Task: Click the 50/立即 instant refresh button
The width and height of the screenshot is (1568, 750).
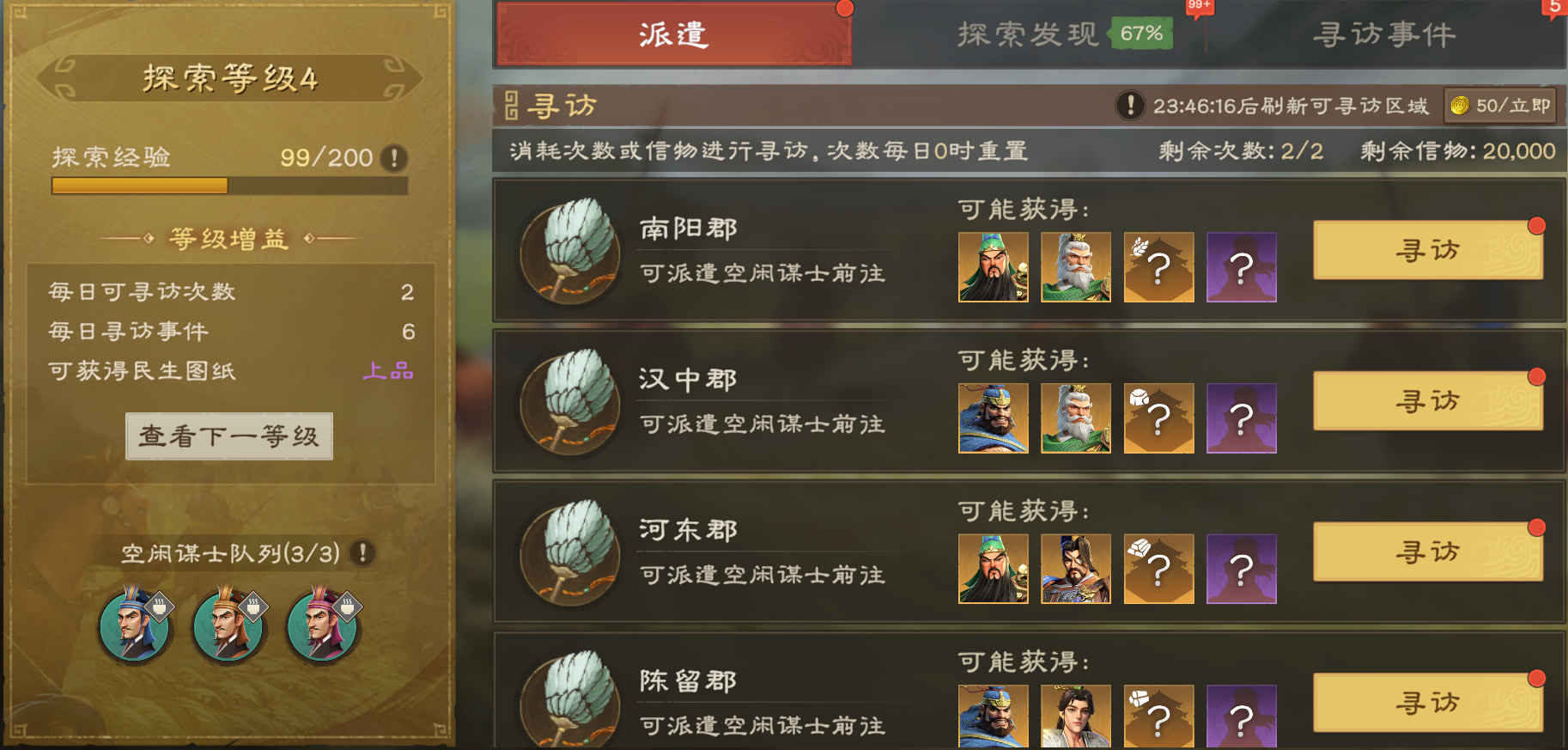Action: click(1500, 106)
